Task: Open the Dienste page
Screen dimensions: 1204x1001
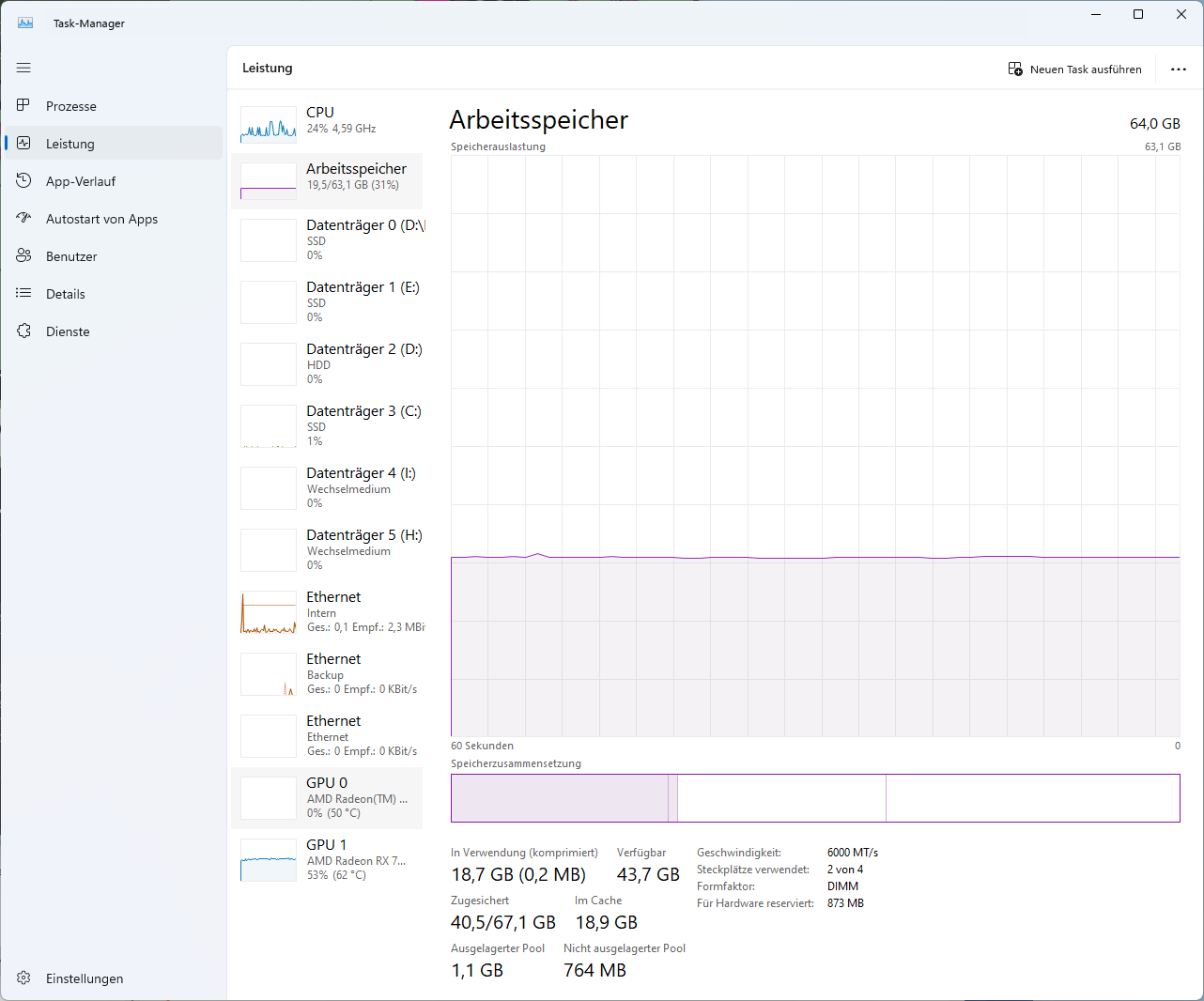Action: tap(113, 331)
